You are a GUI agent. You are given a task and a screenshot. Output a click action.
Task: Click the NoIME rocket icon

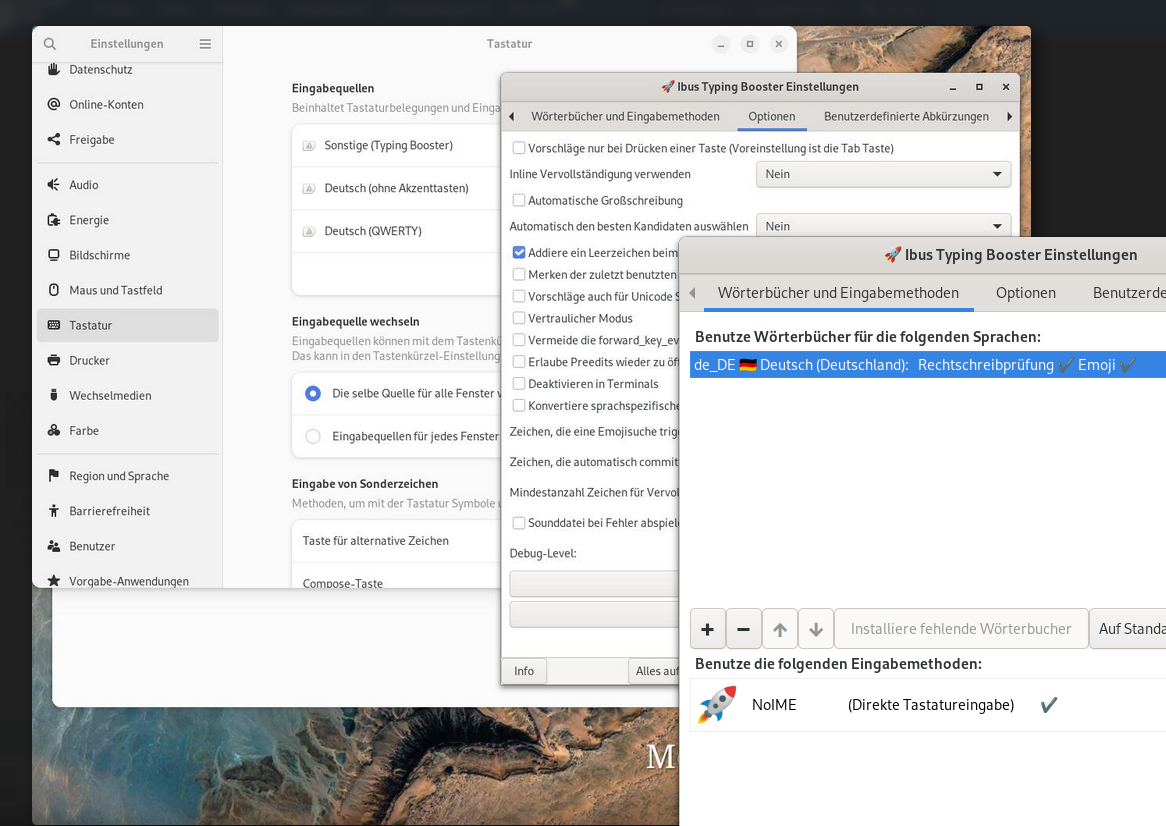pos(717,704)
